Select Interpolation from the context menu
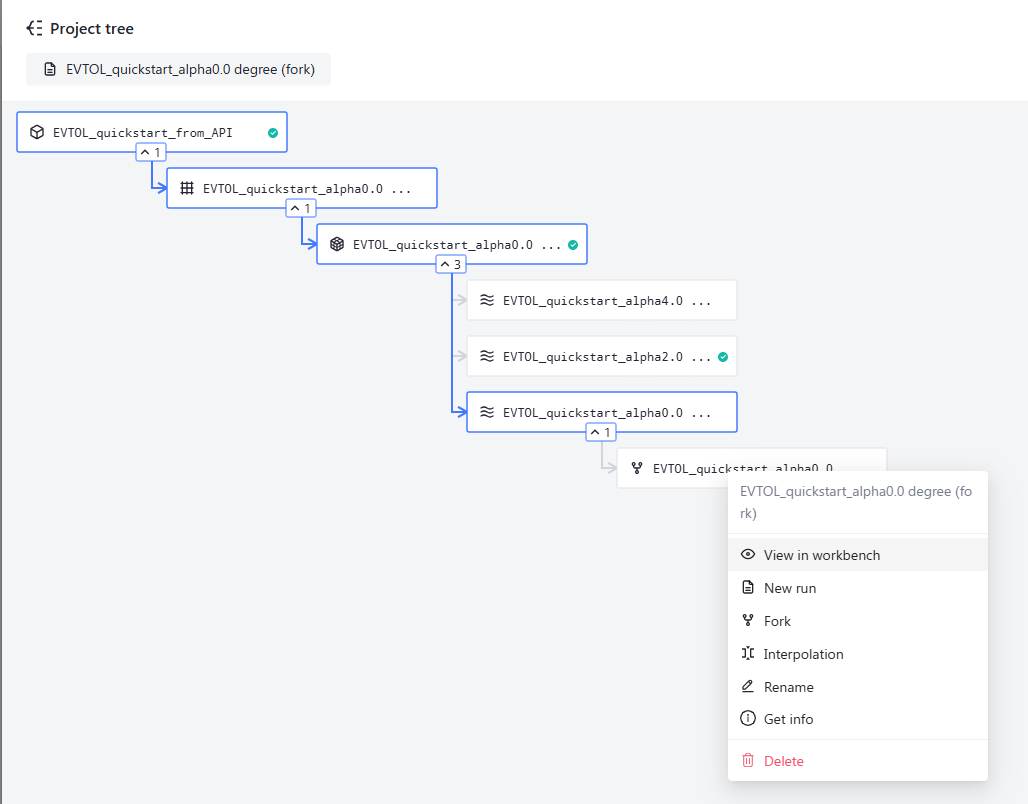The height and width of the screenshot is (804, 1028). [803, 654]
